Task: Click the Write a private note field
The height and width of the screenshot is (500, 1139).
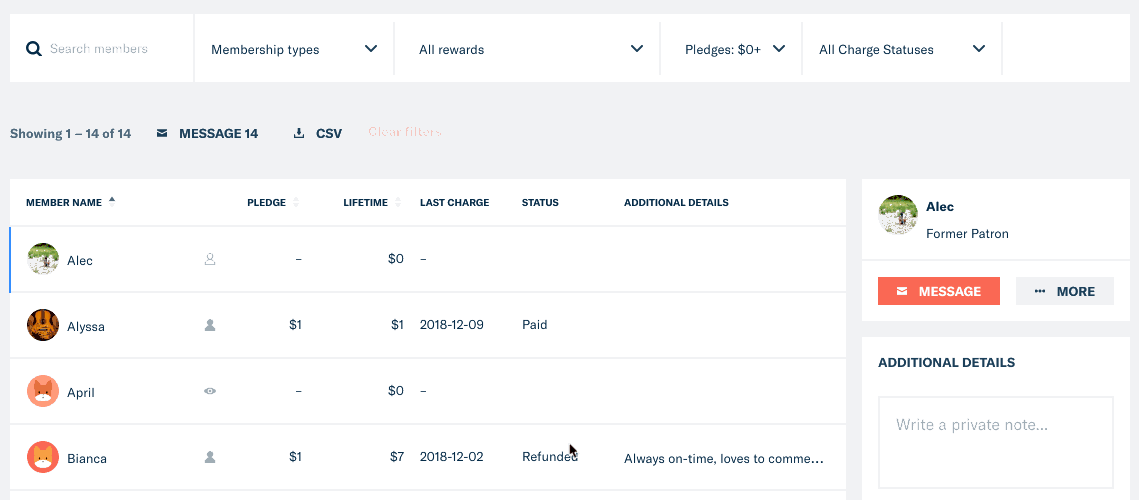Action: pos(995,442)
